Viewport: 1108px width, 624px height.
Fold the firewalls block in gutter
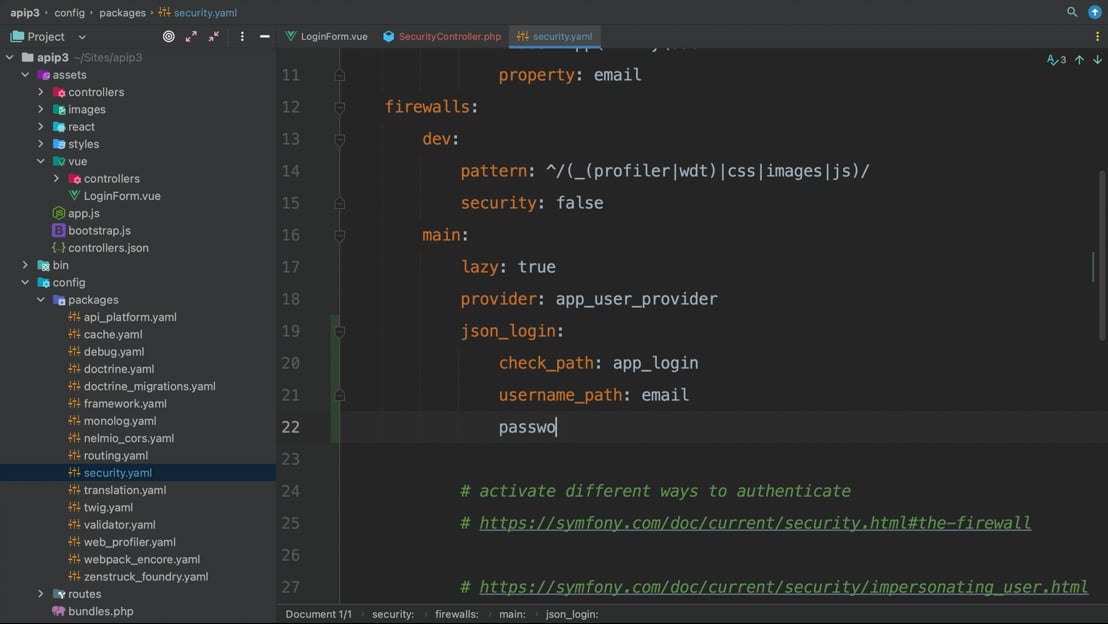pos(340,107)
